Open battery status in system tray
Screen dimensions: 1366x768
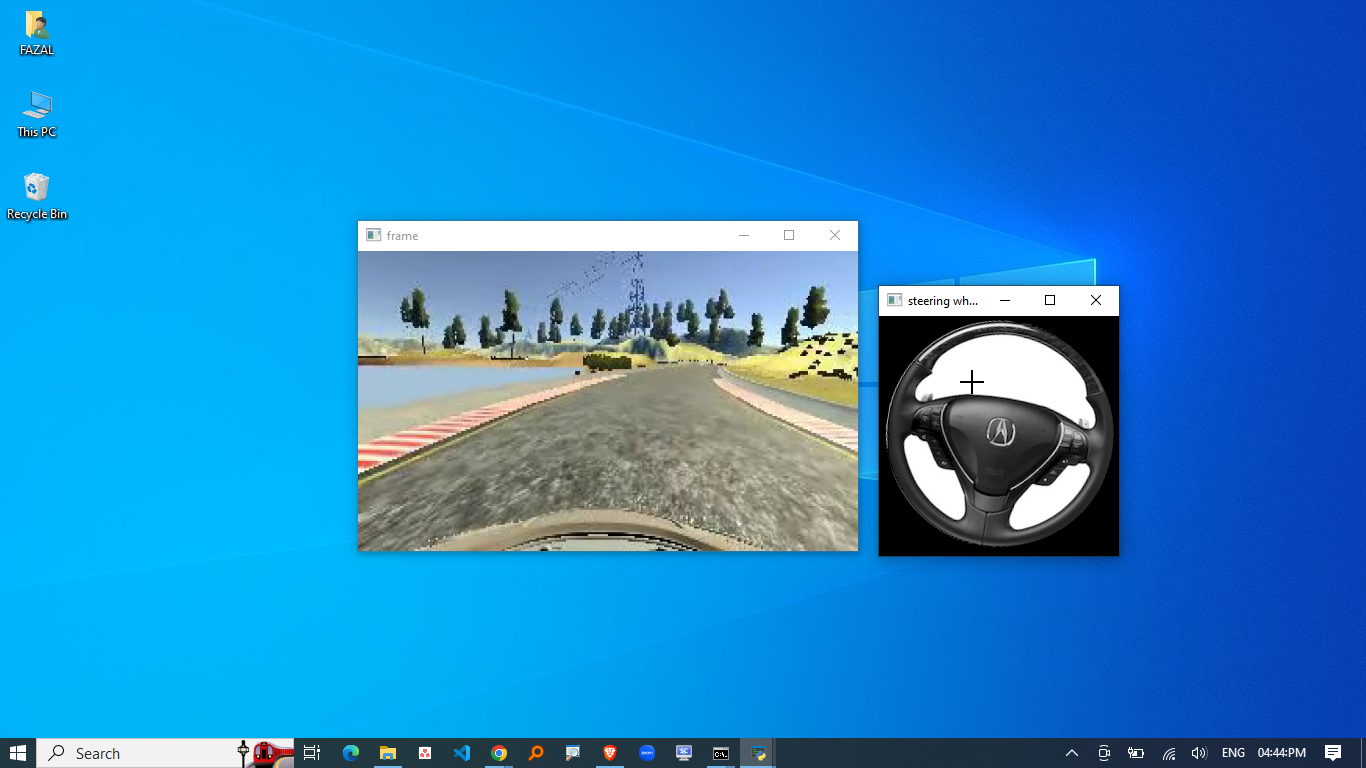tap(1136, 753)
